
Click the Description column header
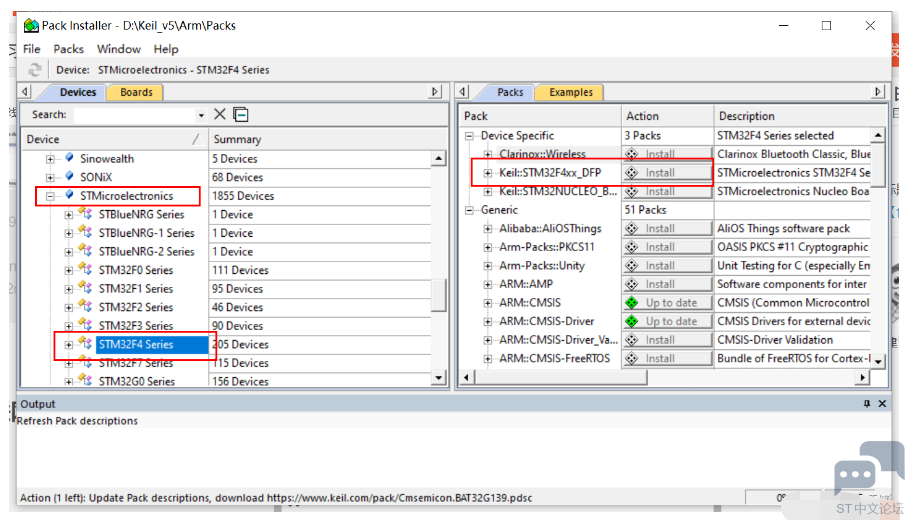point(799,116)
